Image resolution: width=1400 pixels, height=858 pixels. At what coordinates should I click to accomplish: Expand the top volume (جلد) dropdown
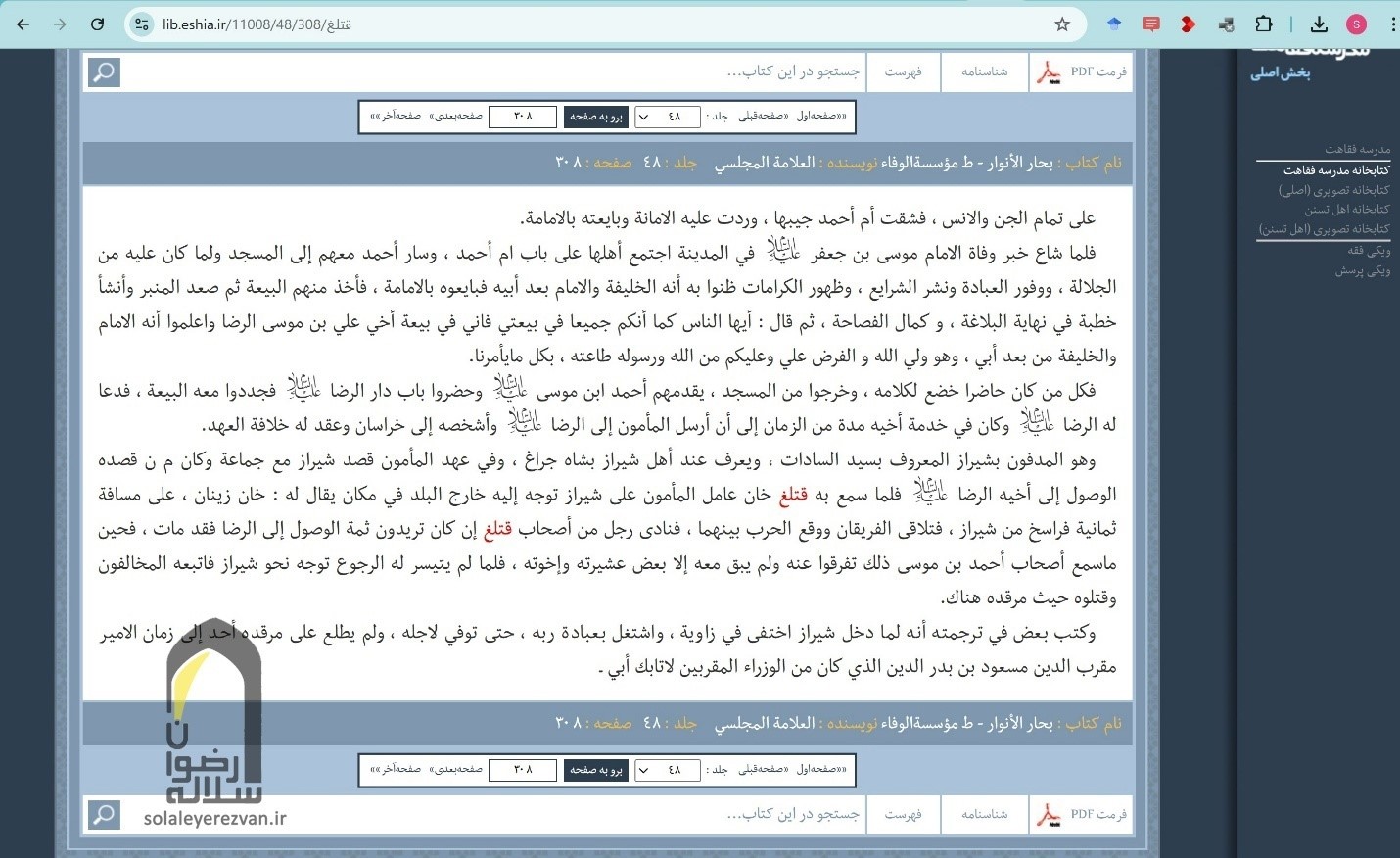667,117
